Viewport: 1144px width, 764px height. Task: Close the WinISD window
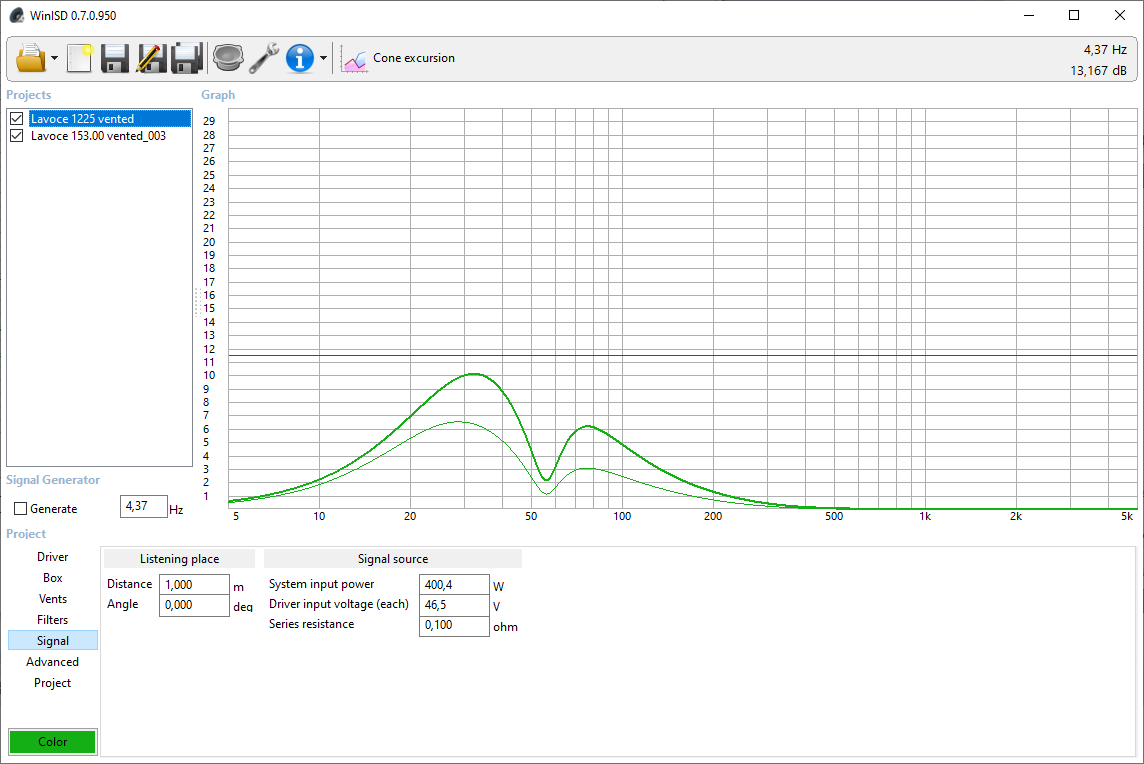tap(1120, 15)
